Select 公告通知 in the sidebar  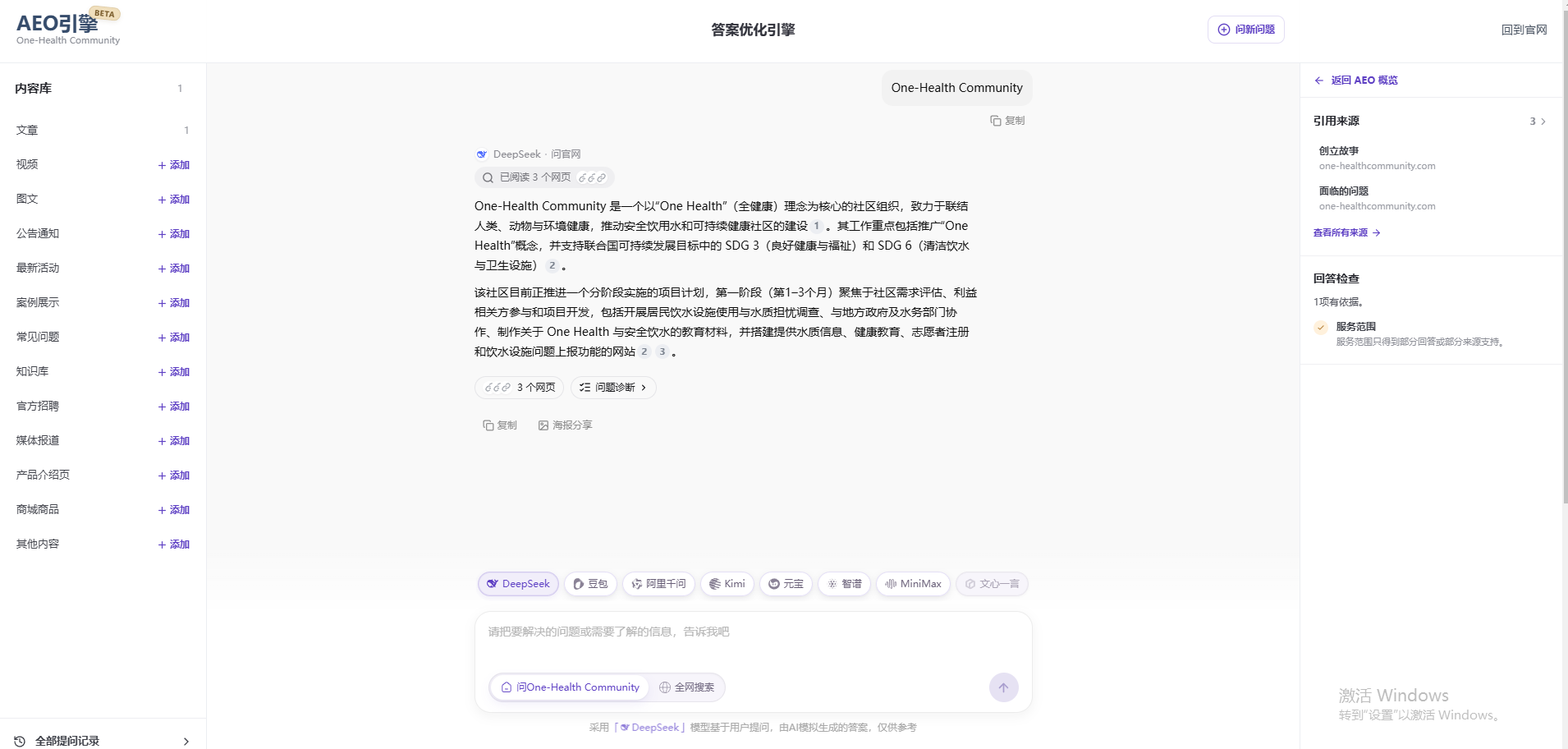pyautogui.click(x=38, y=234)
